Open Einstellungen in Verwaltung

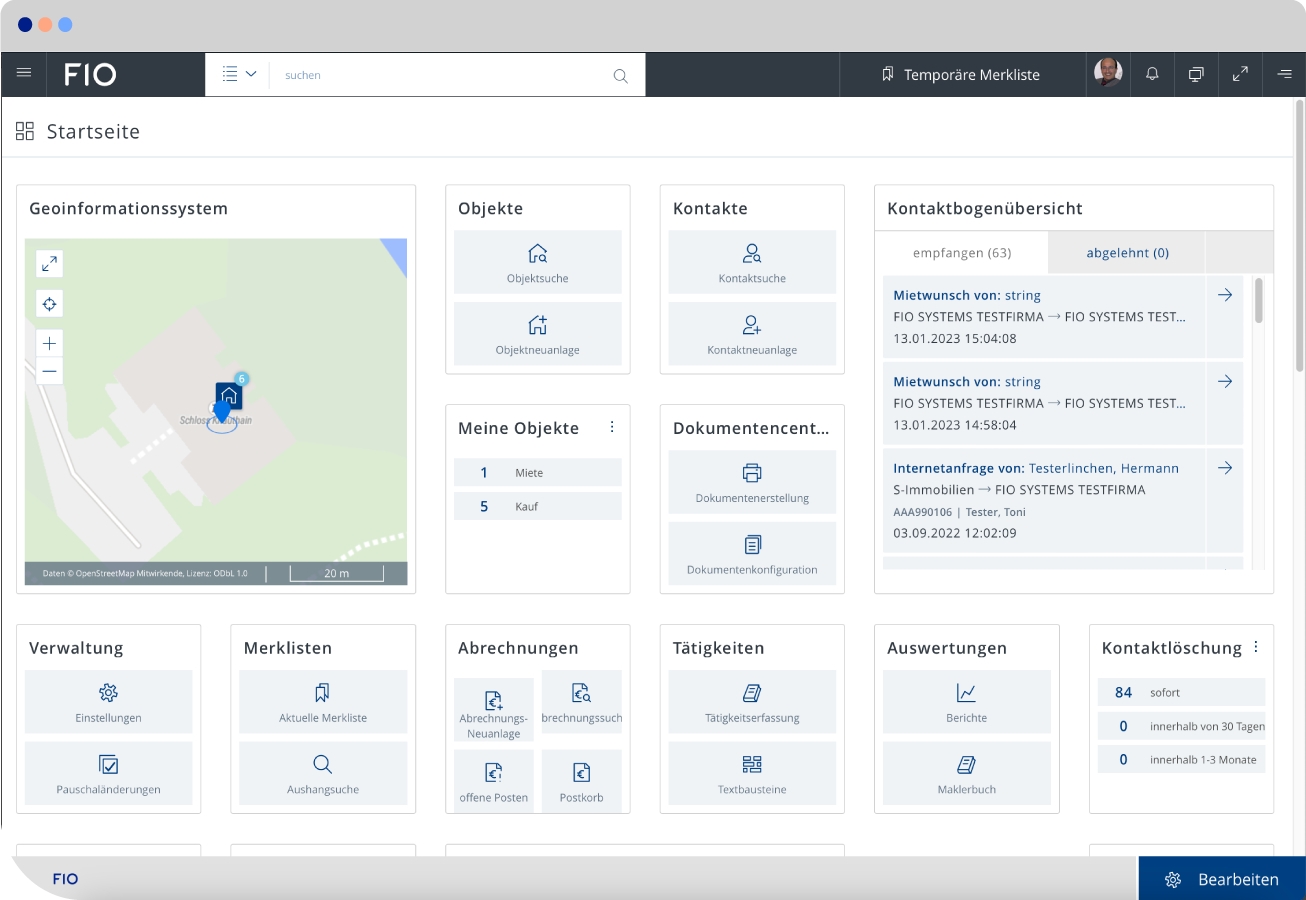109,702
